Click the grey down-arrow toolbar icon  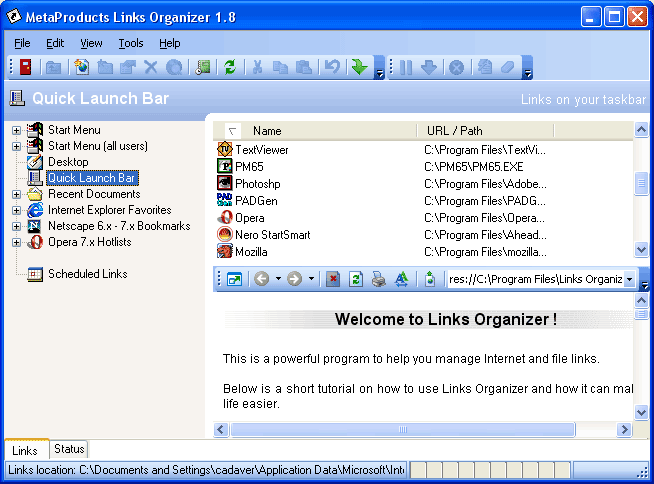(429, 67)
